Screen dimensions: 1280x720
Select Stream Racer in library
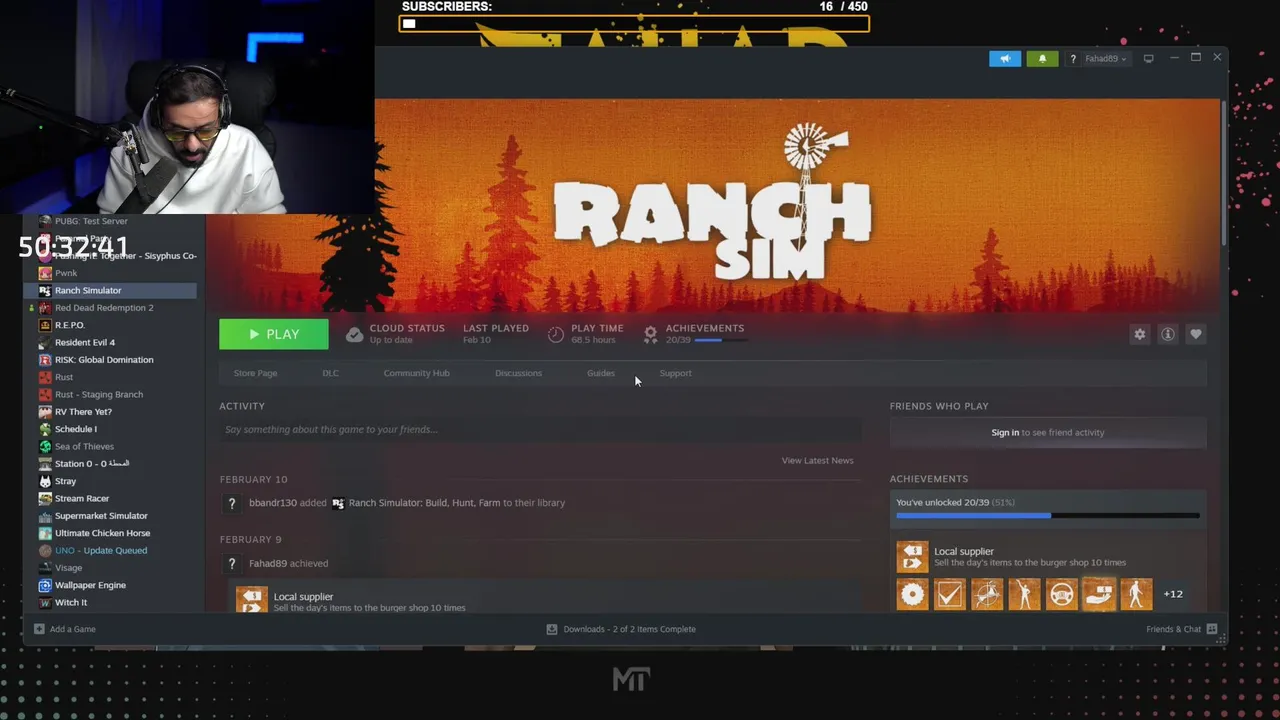[110, 498]
